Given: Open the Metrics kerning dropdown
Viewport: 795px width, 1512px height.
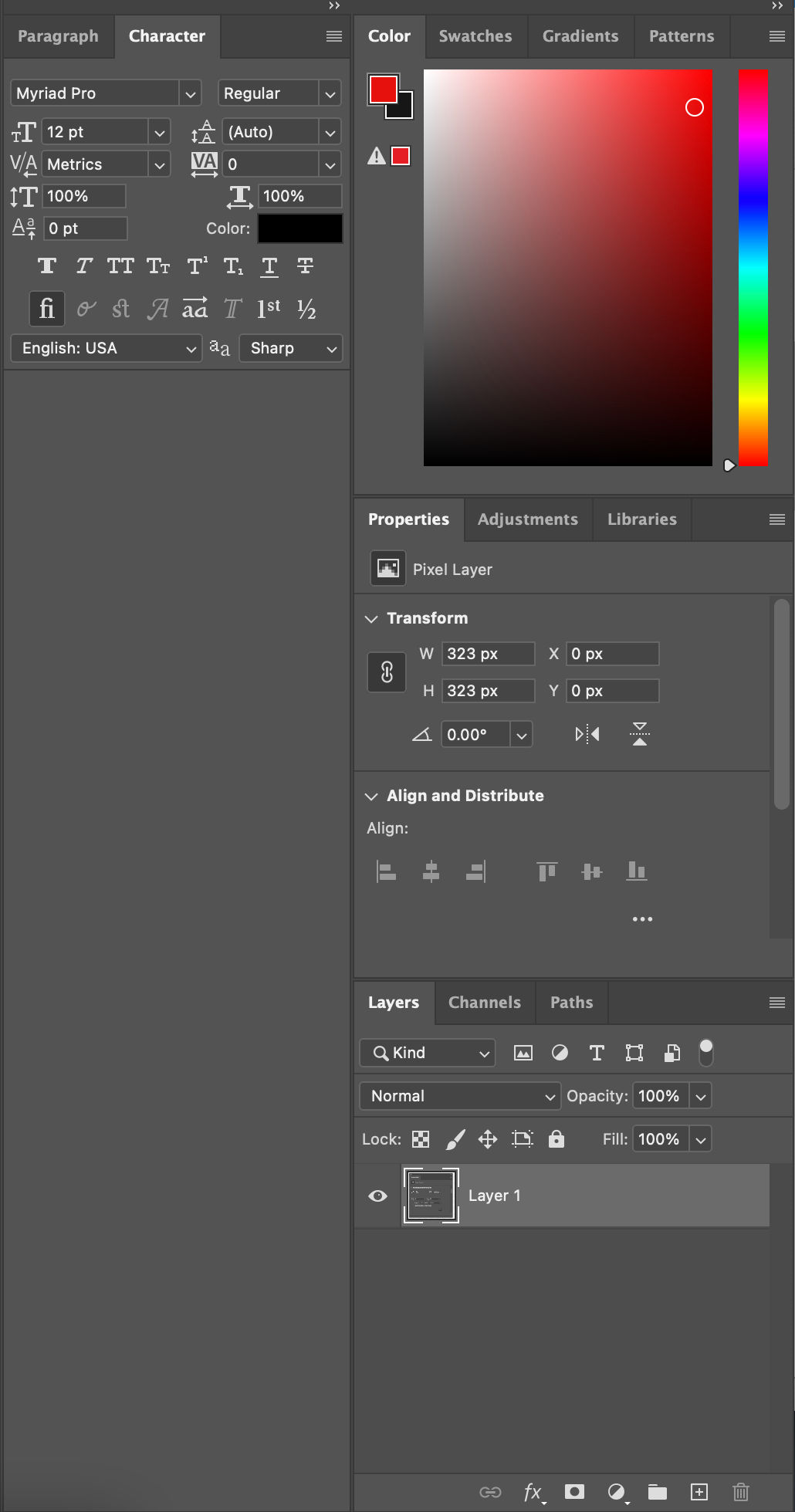Looking at the screenshot, I should (x=159, y=165).
